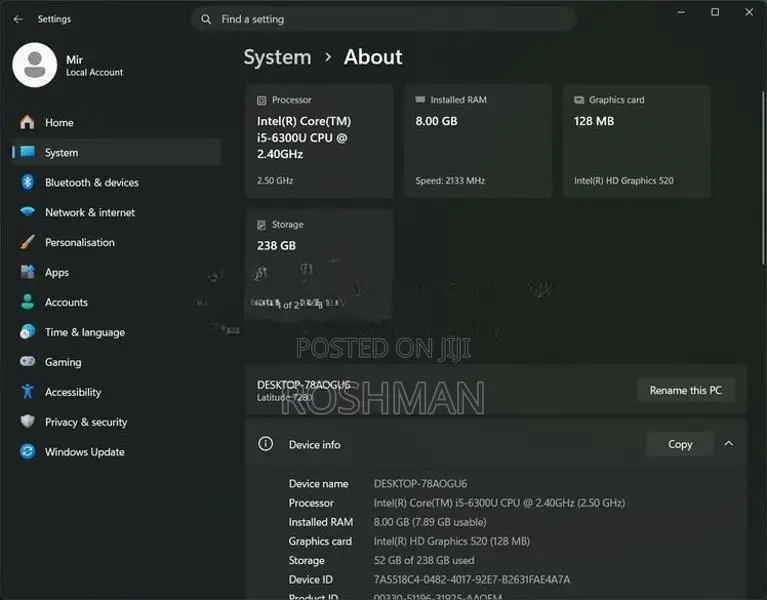The image size is (767, 600).
Task: Click the 52 GB of 238 GB used text
Action: click(x=424, y=560)
